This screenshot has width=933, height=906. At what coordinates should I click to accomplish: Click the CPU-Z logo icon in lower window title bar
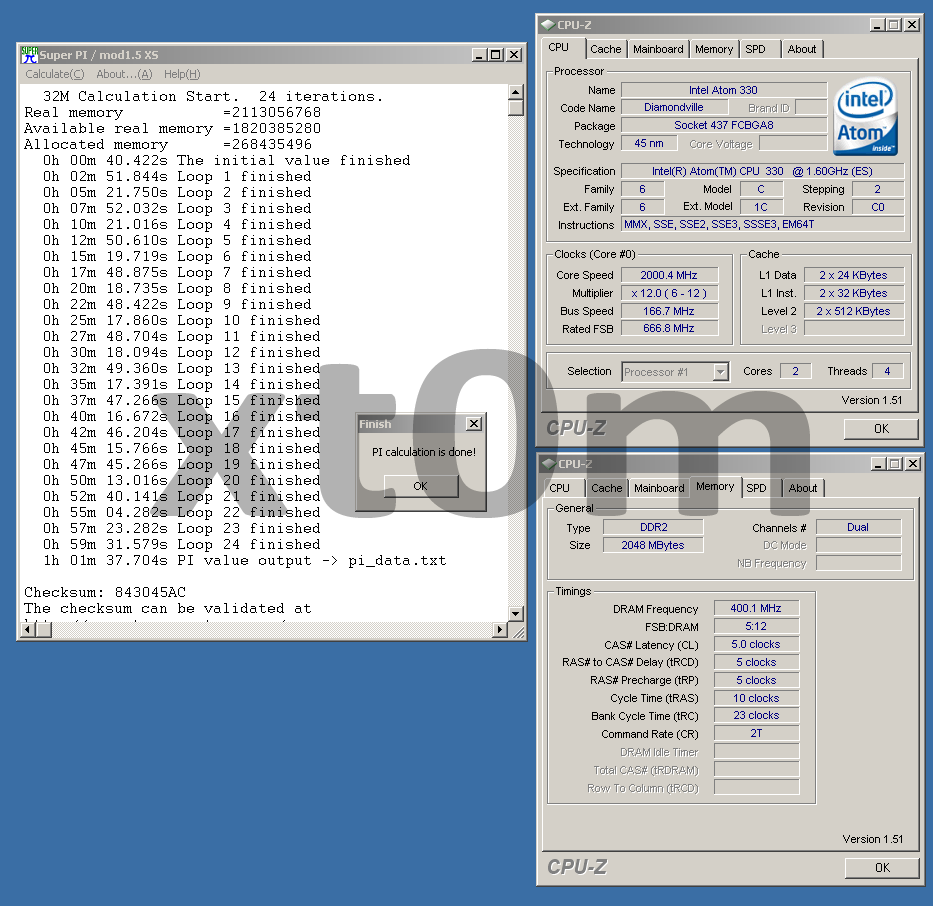(548, 463)
